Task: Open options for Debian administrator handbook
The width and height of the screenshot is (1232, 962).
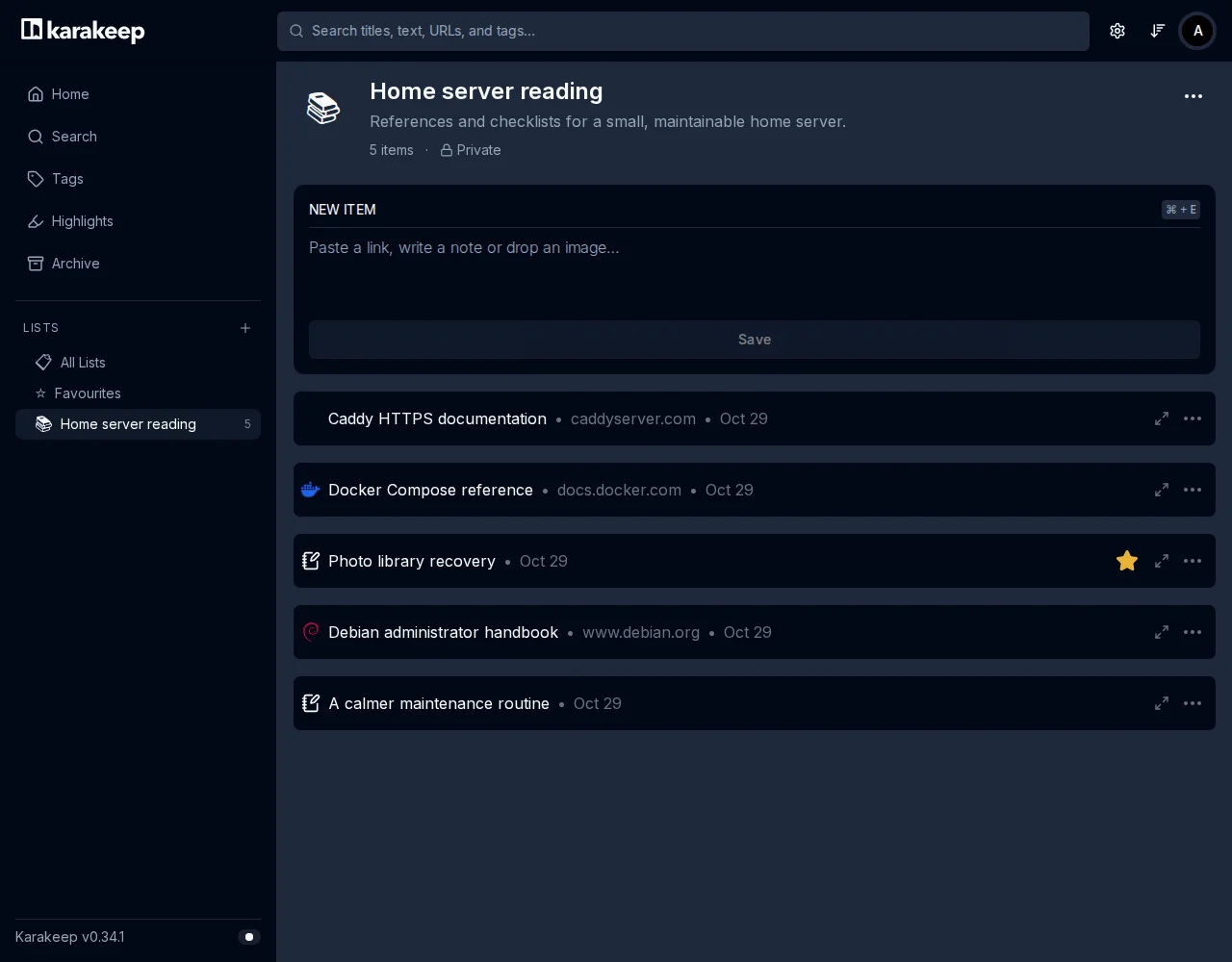Action: click(1193, 632)
